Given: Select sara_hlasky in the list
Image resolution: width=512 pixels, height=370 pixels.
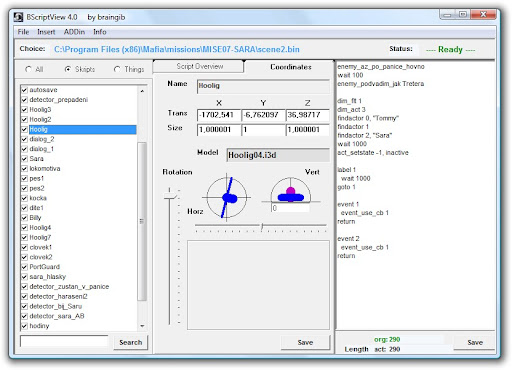Looking at the screenshot, I should pos(47,277).
